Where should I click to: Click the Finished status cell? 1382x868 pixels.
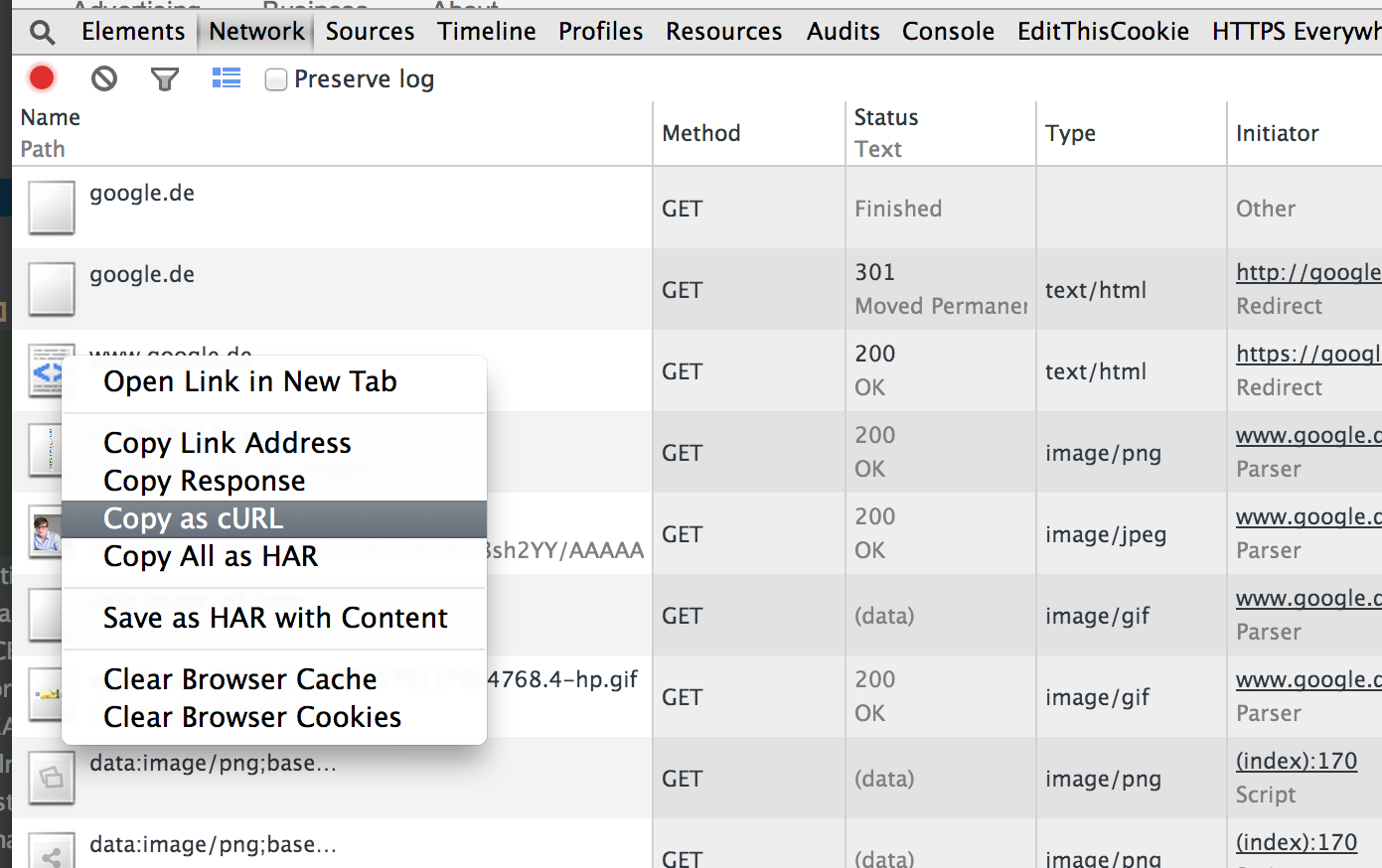tap(941, 208)
